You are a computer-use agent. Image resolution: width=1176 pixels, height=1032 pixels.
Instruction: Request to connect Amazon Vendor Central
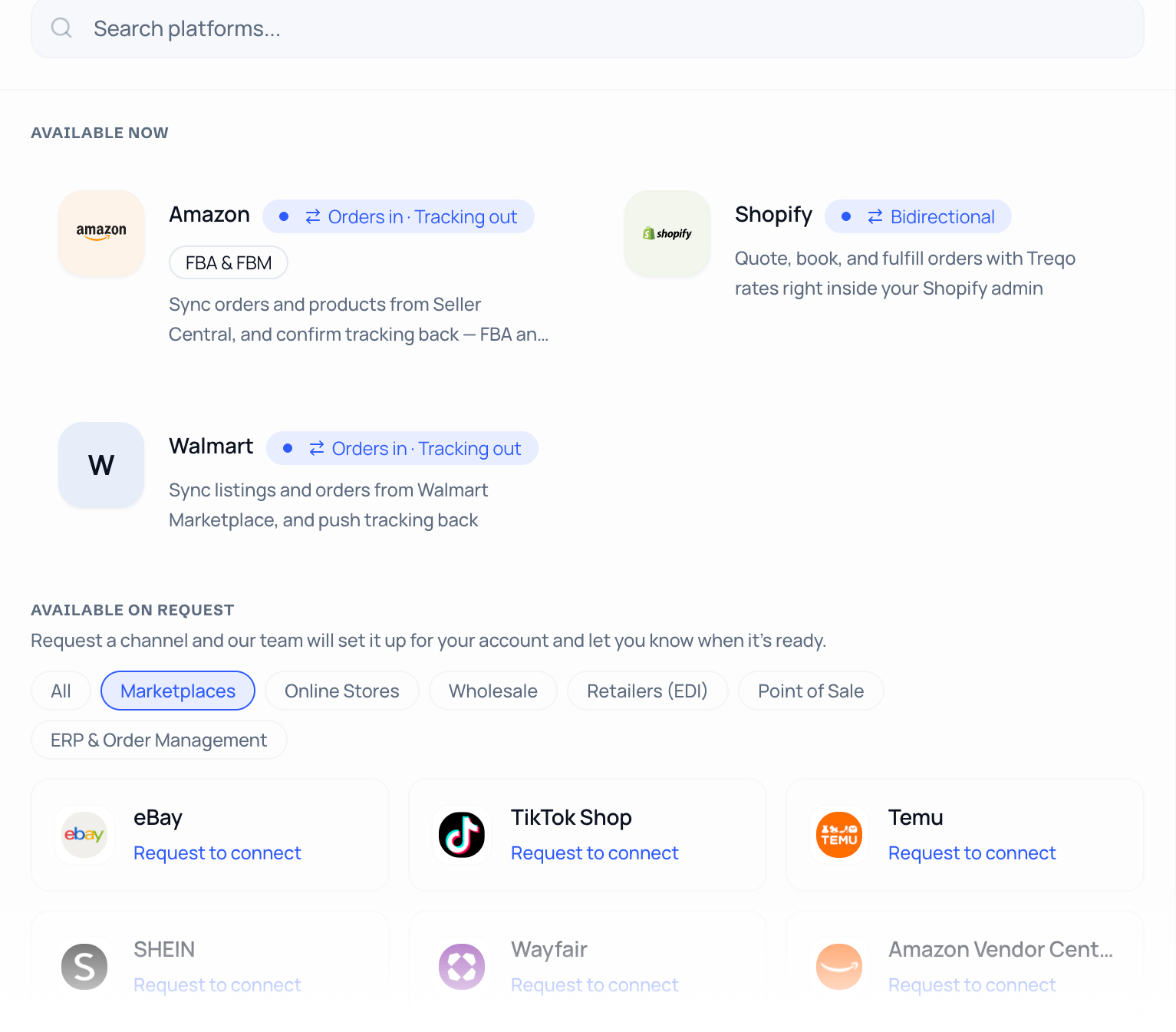point(972,985)
